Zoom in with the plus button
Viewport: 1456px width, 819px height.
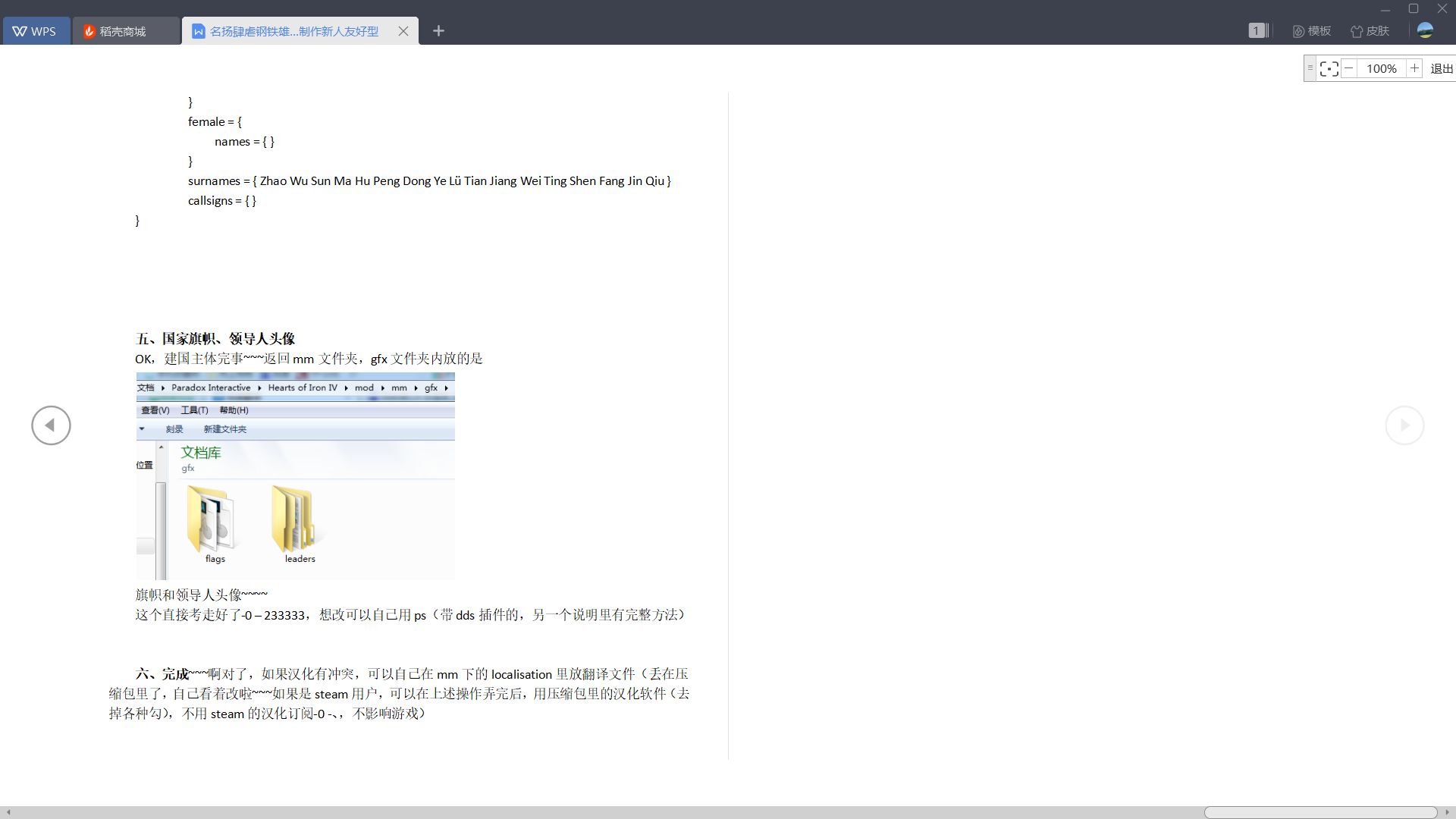(1414, 68)
